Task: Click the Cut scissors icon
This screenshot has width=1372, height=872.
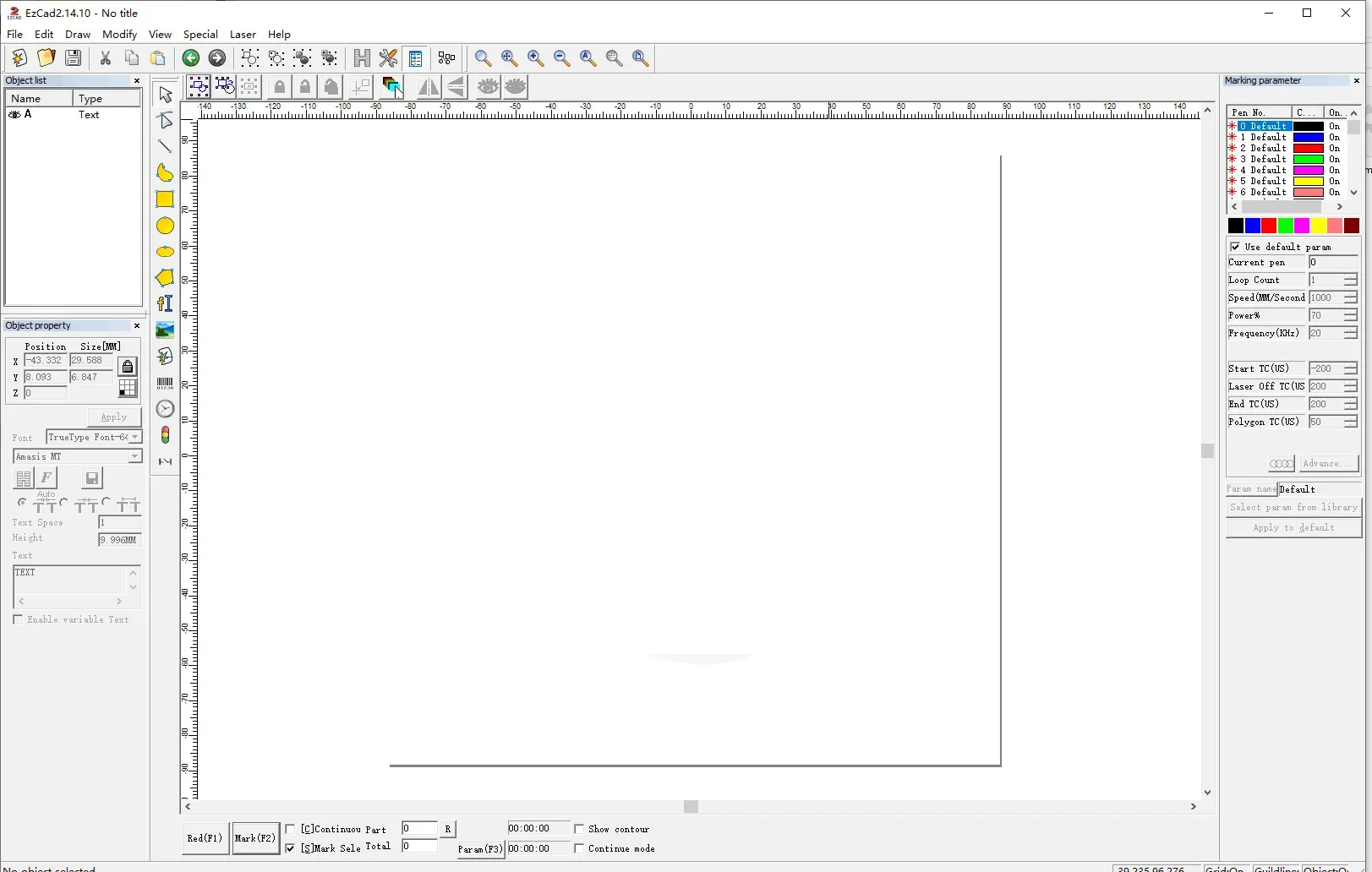Action: (x=106, y=57)
